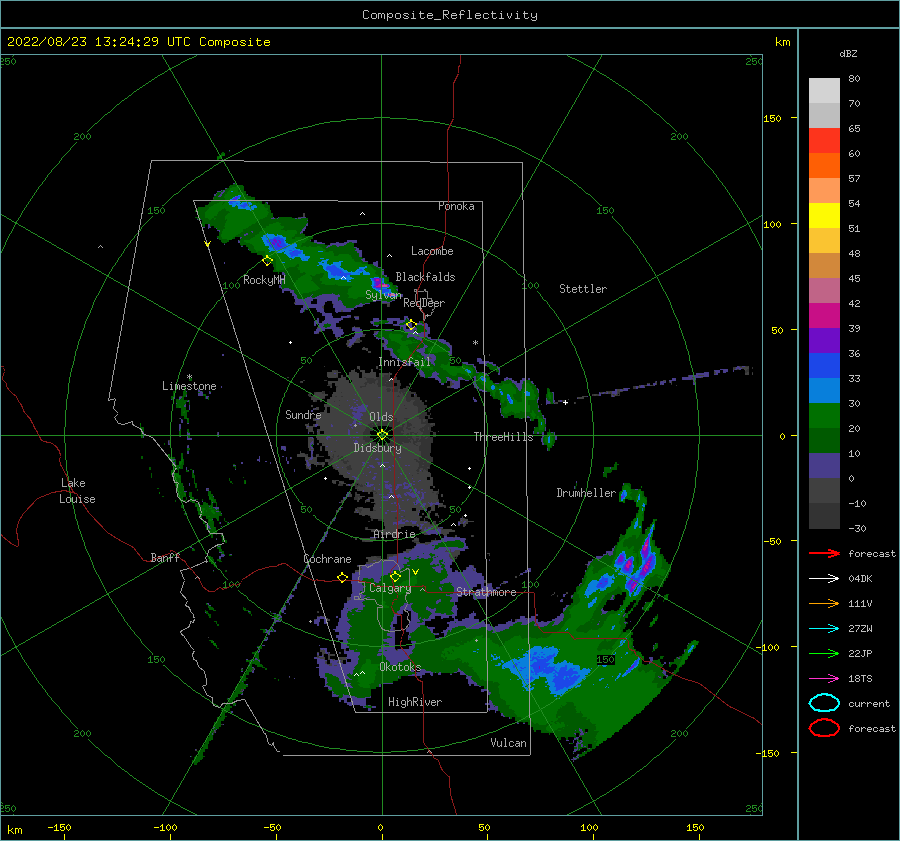Click the Banff label
Viewport: 900px width, 841px height.
tap(165, 558)
